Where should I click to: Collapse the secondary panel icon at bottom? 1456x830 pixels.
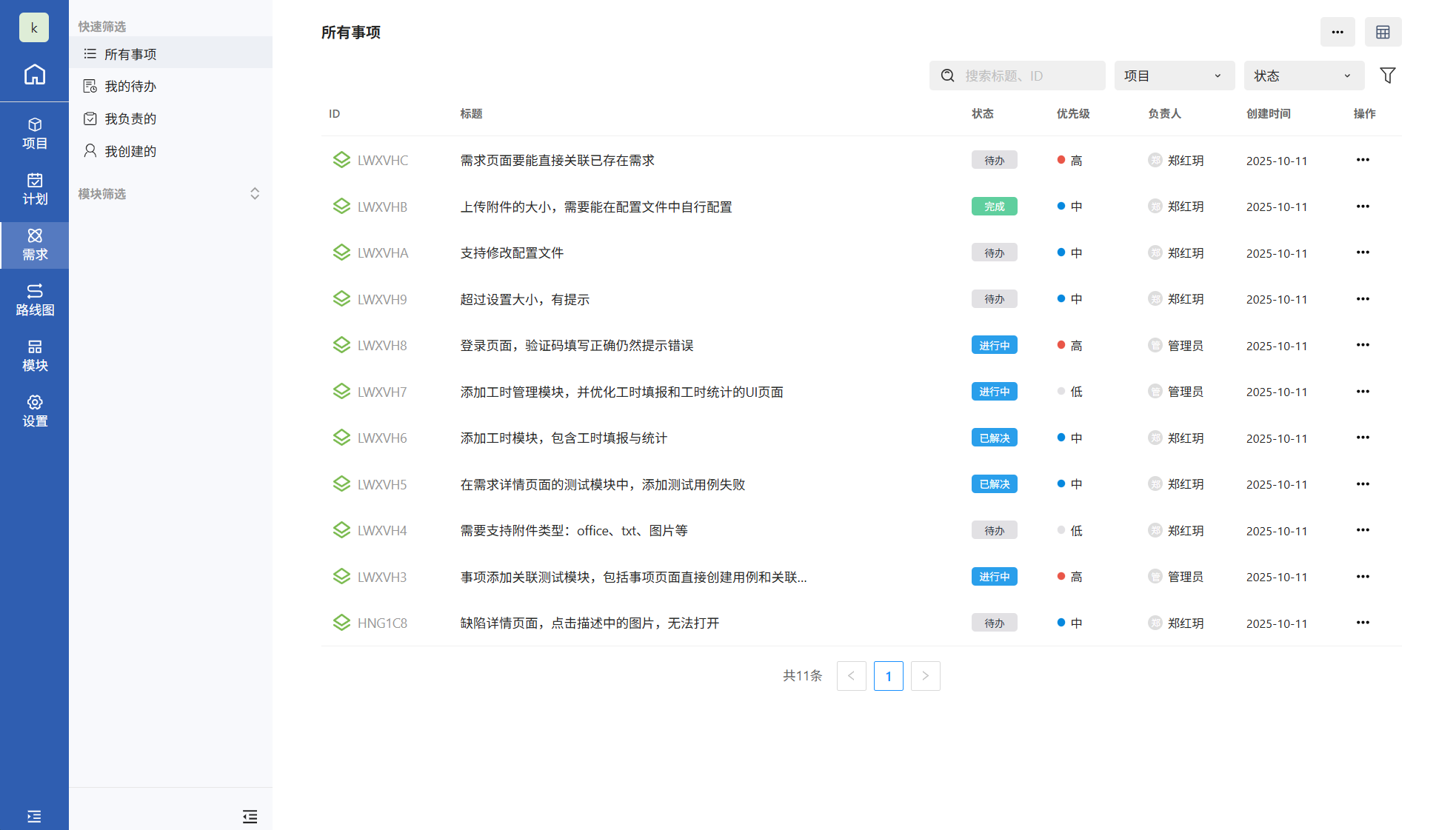pos(250,816)
